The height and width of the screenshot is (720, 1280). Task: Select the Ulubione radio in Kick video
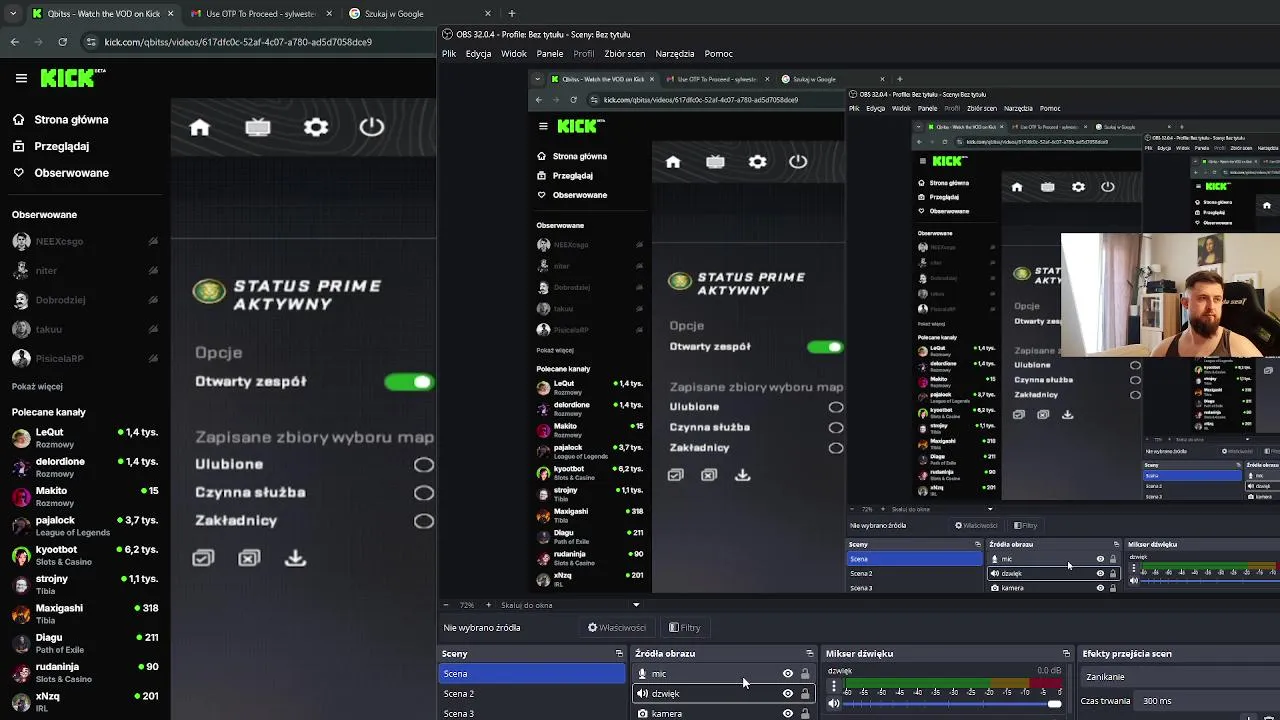tap(424, 465)
